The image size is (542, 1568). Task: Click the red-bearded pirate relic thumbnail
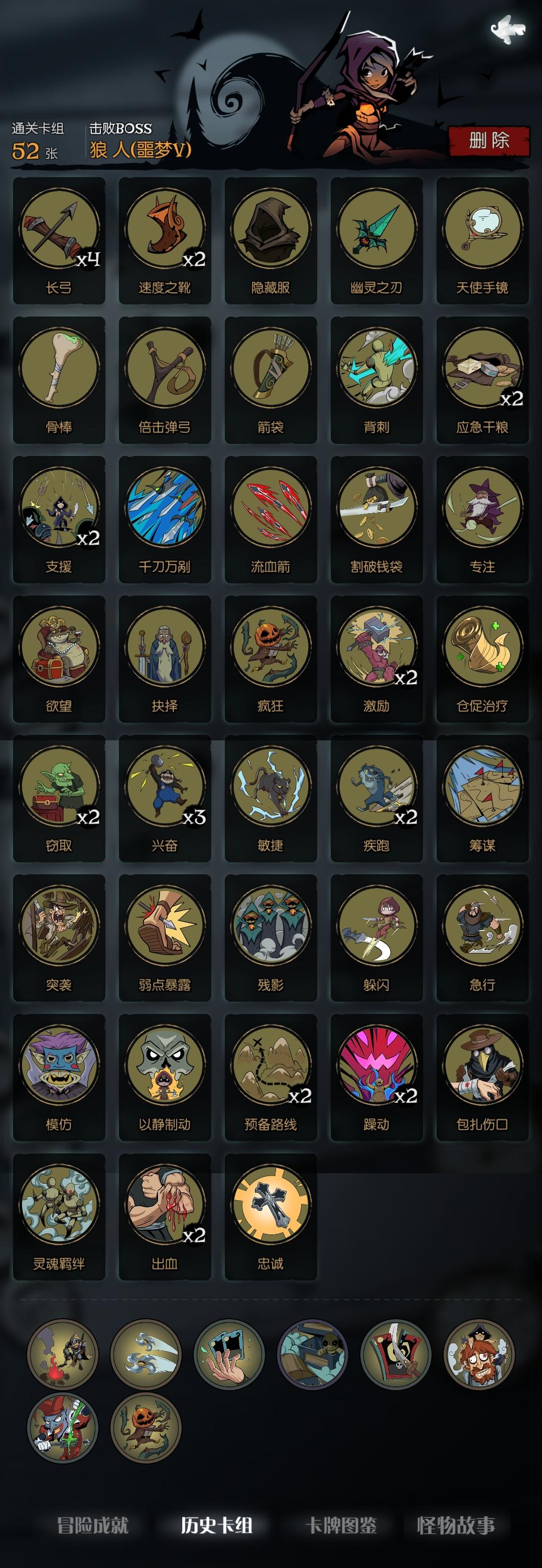click(x=479, y=1354)
